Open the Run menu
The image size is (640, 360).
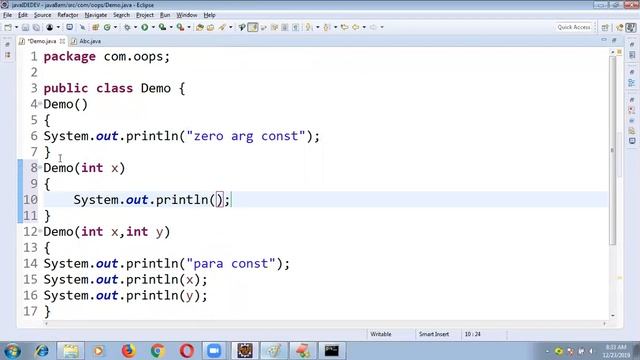point(165,15)
